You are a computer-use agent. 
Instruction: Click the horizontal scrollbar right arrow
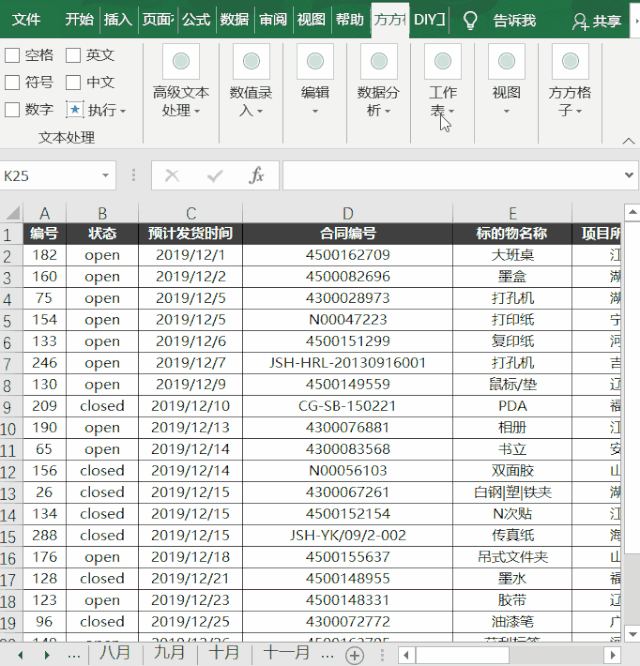click(612, 655)
